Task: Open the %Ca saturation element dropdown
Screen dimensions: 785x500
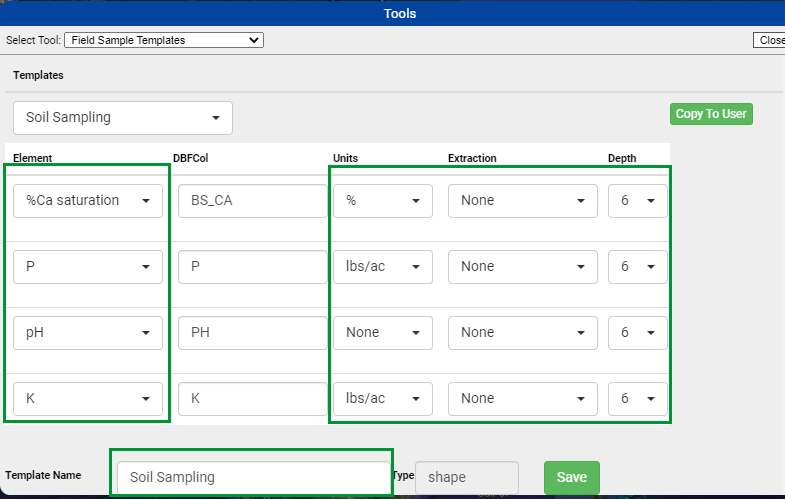Action: click(88, 201)
